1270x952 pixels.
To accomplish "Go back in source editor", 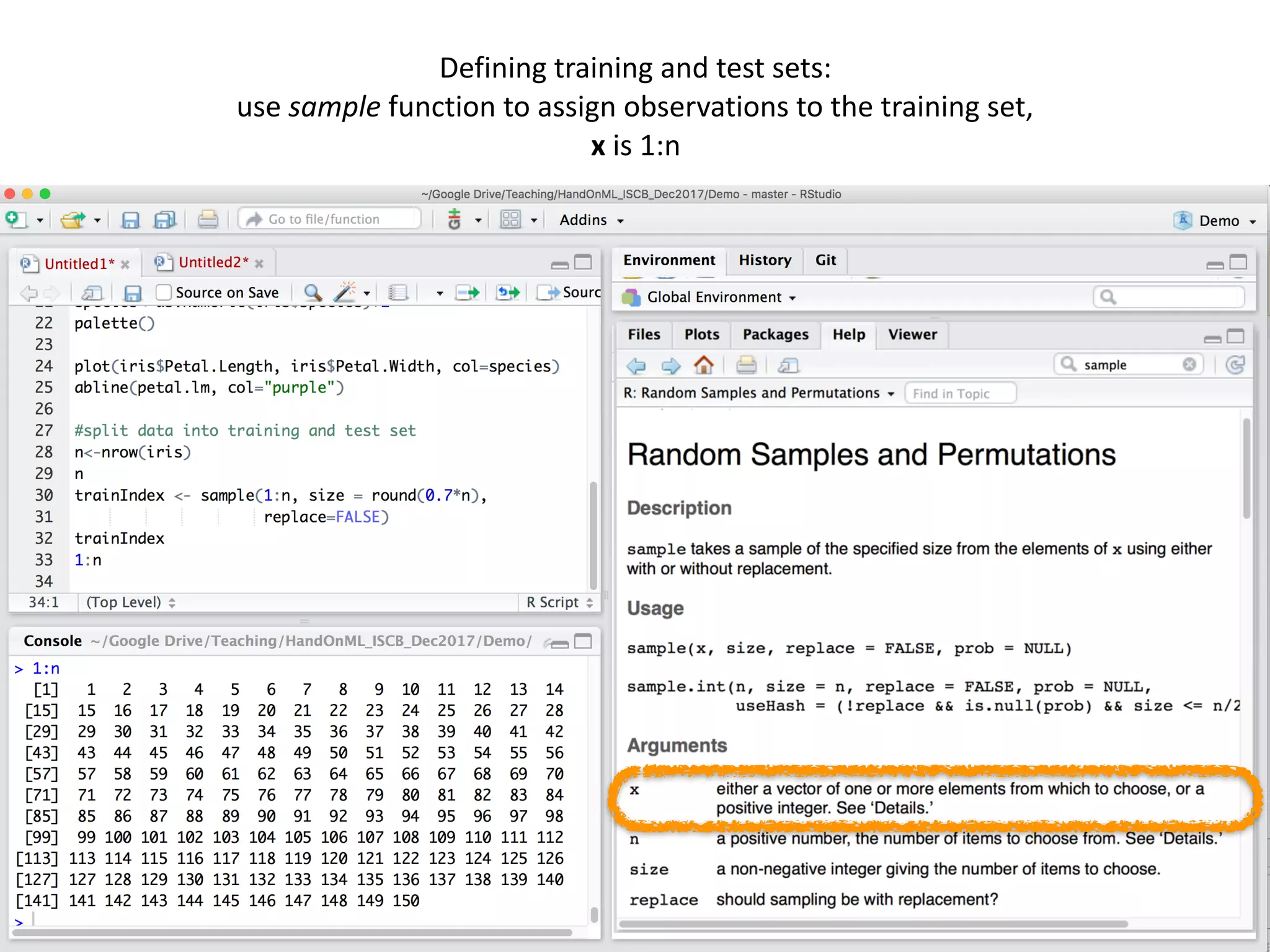I will point(29,293).
